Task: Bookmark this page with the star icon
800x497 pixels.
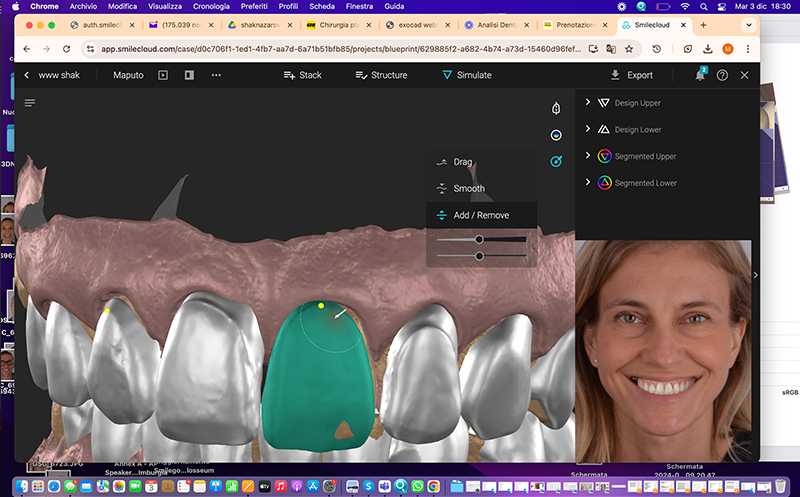Action: point(629,49)
